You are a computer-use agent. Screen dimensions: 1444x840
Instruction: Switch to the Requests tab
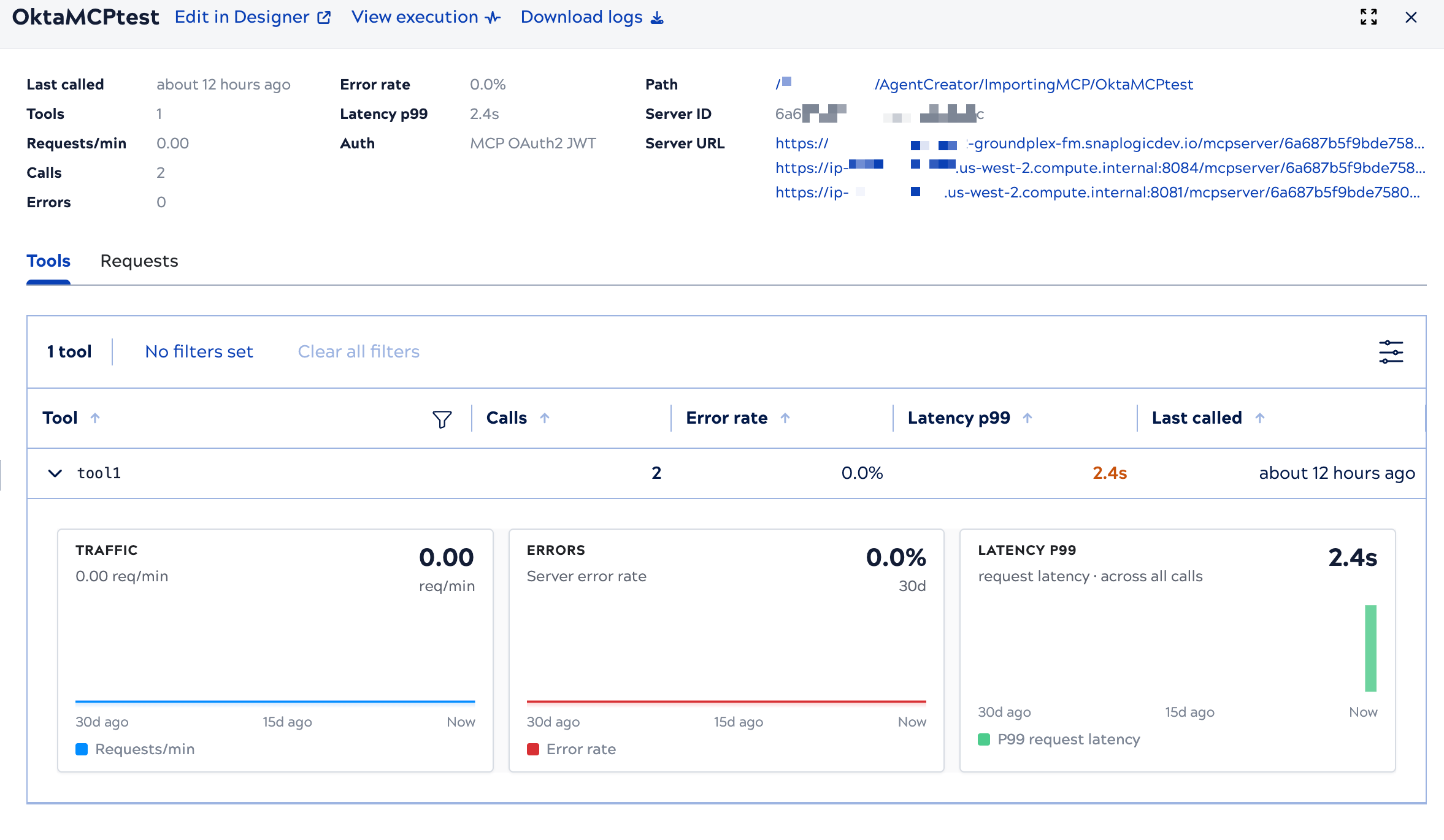click(139, 261)
